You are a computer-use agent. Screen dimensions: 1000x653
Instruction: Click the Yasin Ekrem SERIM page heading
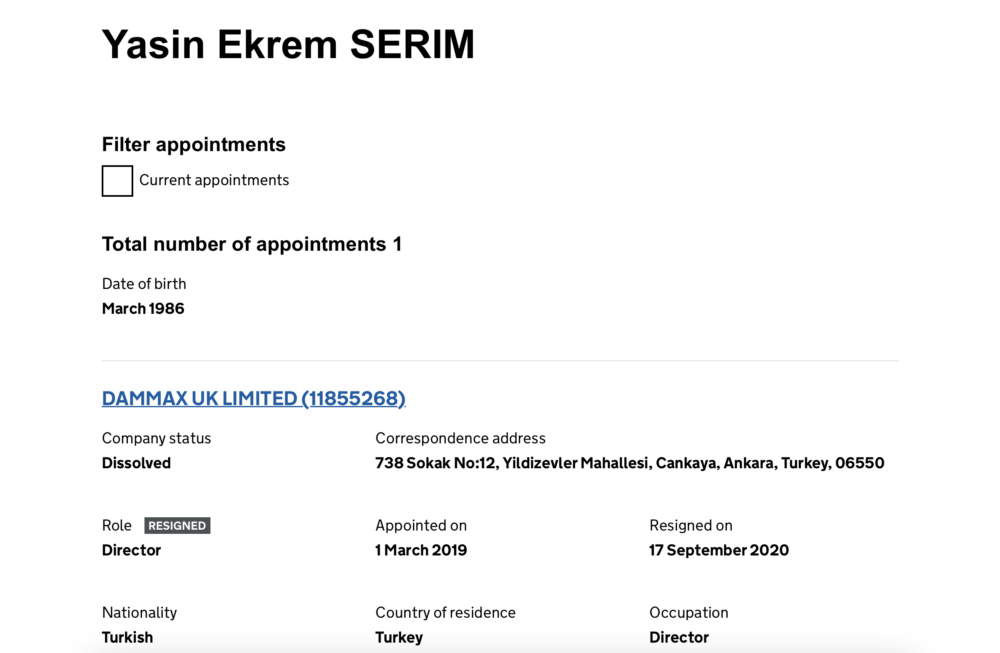[288, 44]
